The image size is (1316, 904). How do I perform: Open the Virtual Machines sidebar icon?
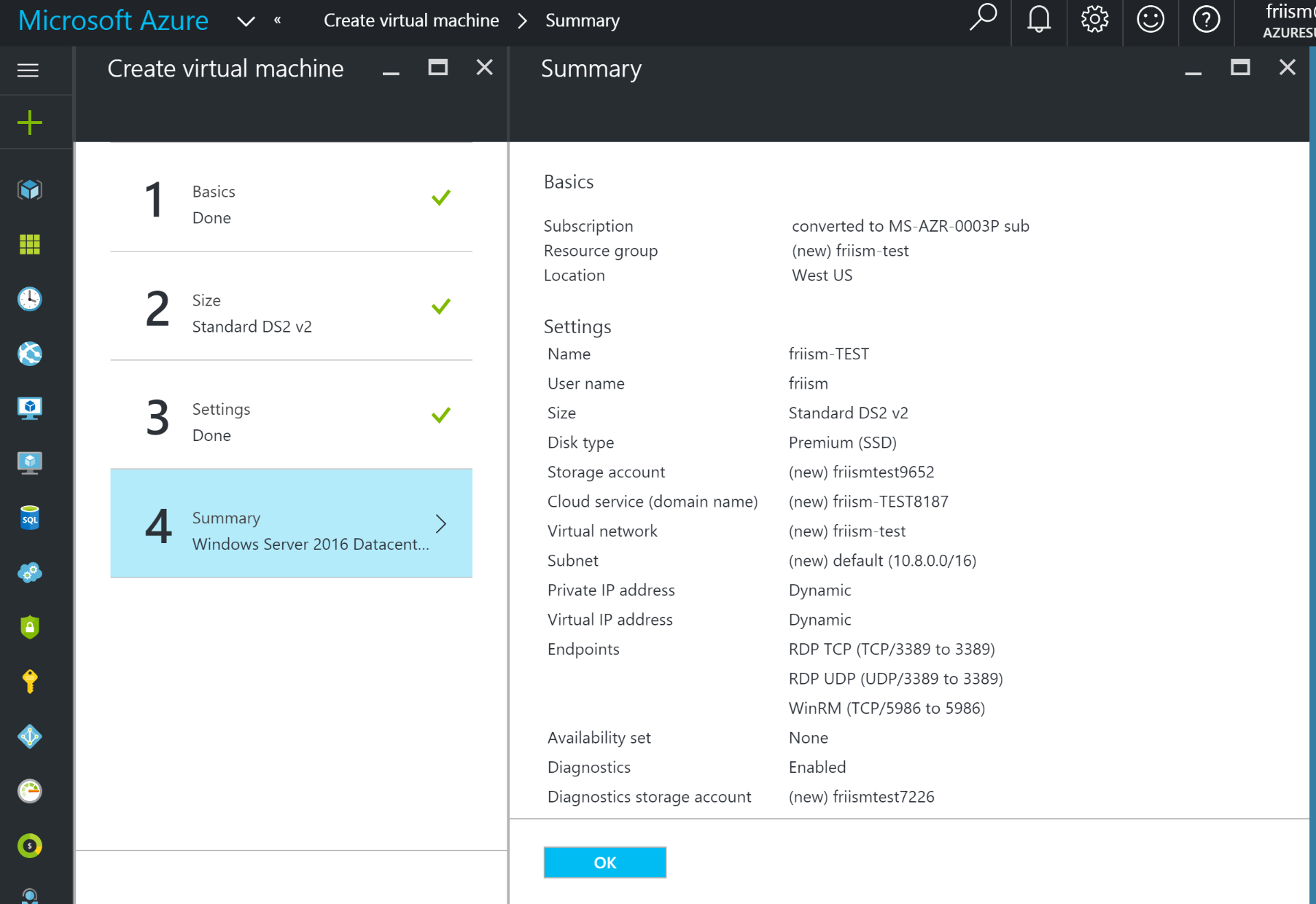(x=29, y=407)
